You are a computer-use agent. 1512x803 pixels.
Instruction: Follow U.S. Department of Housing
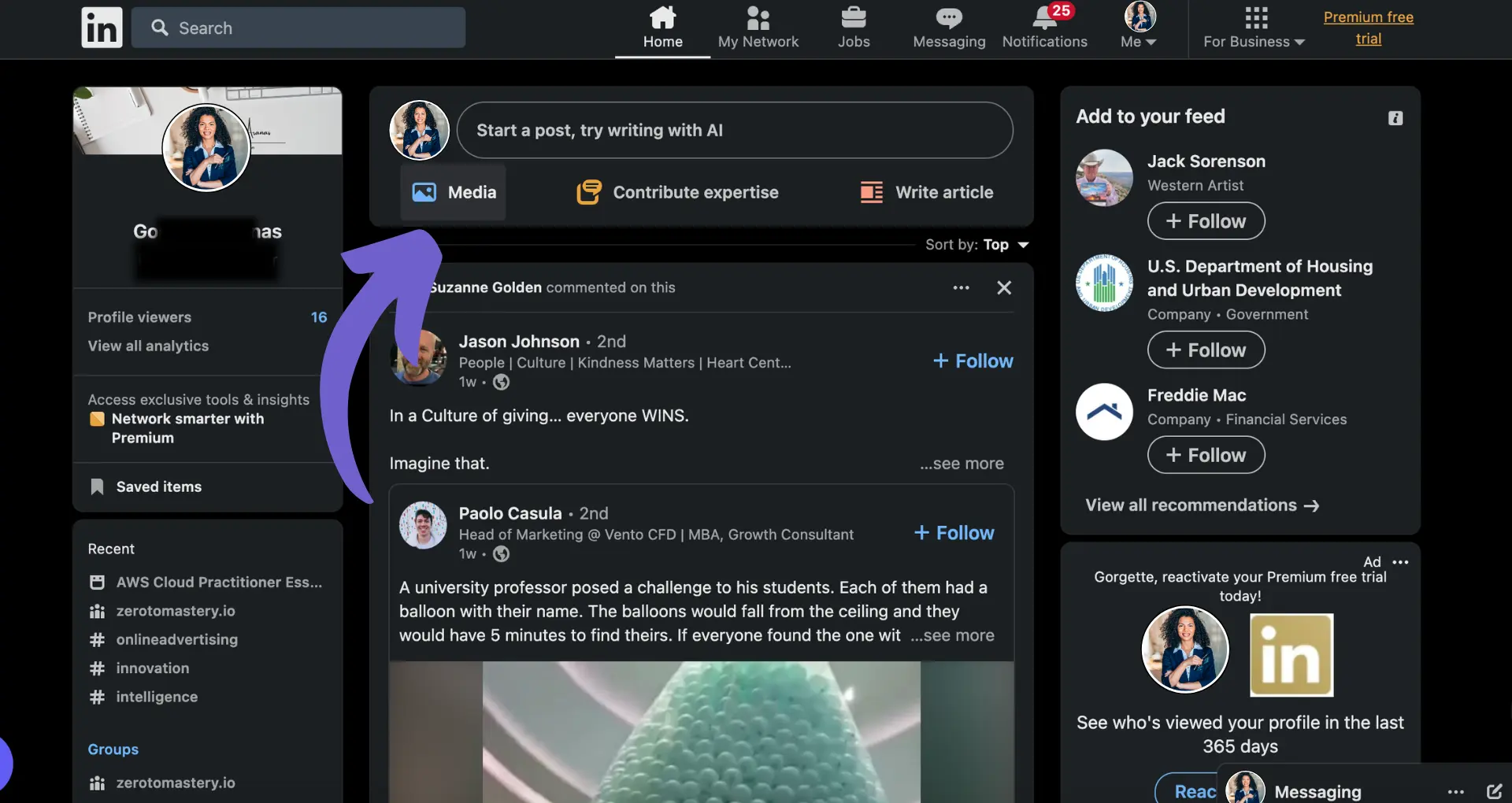click(1206, 350)
